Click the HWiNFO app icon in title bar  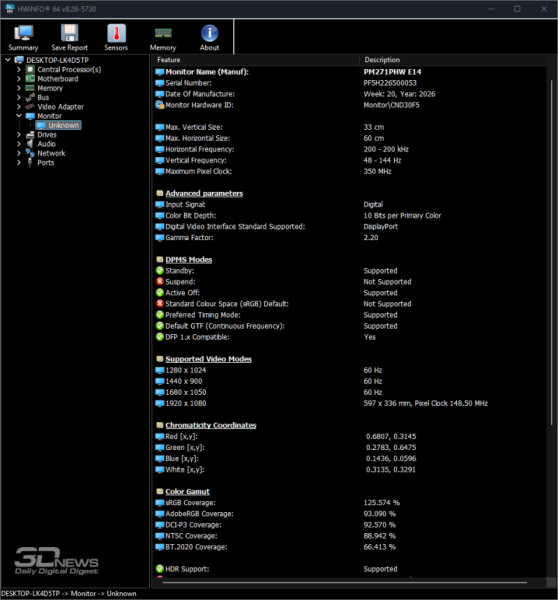tap(9, 8)
